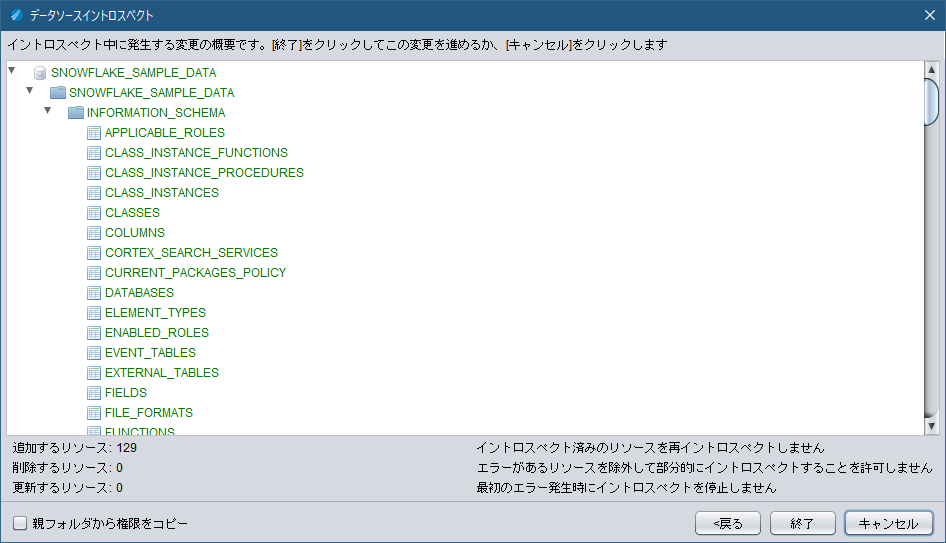
Task: Click the table icon for EXTERNAL_TABLES
Action: (x=94, y=372)
